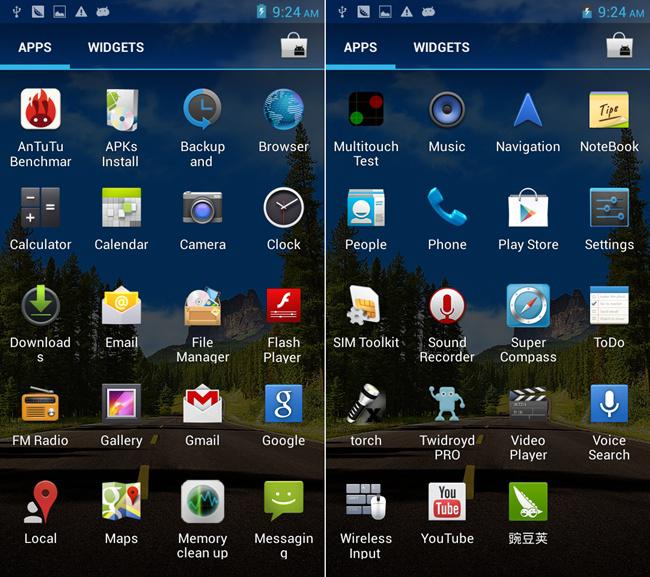This screenshot has width=650, height=577.
Task: Open Wireless Input app
Action: click(x=366, y=502)
